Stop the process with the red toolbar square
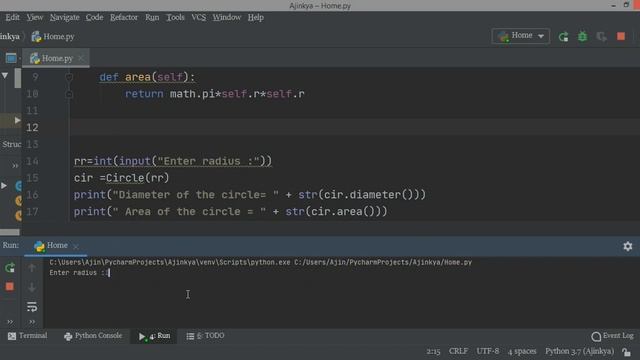This screenshot has height=360, width=640. (621, 37)
